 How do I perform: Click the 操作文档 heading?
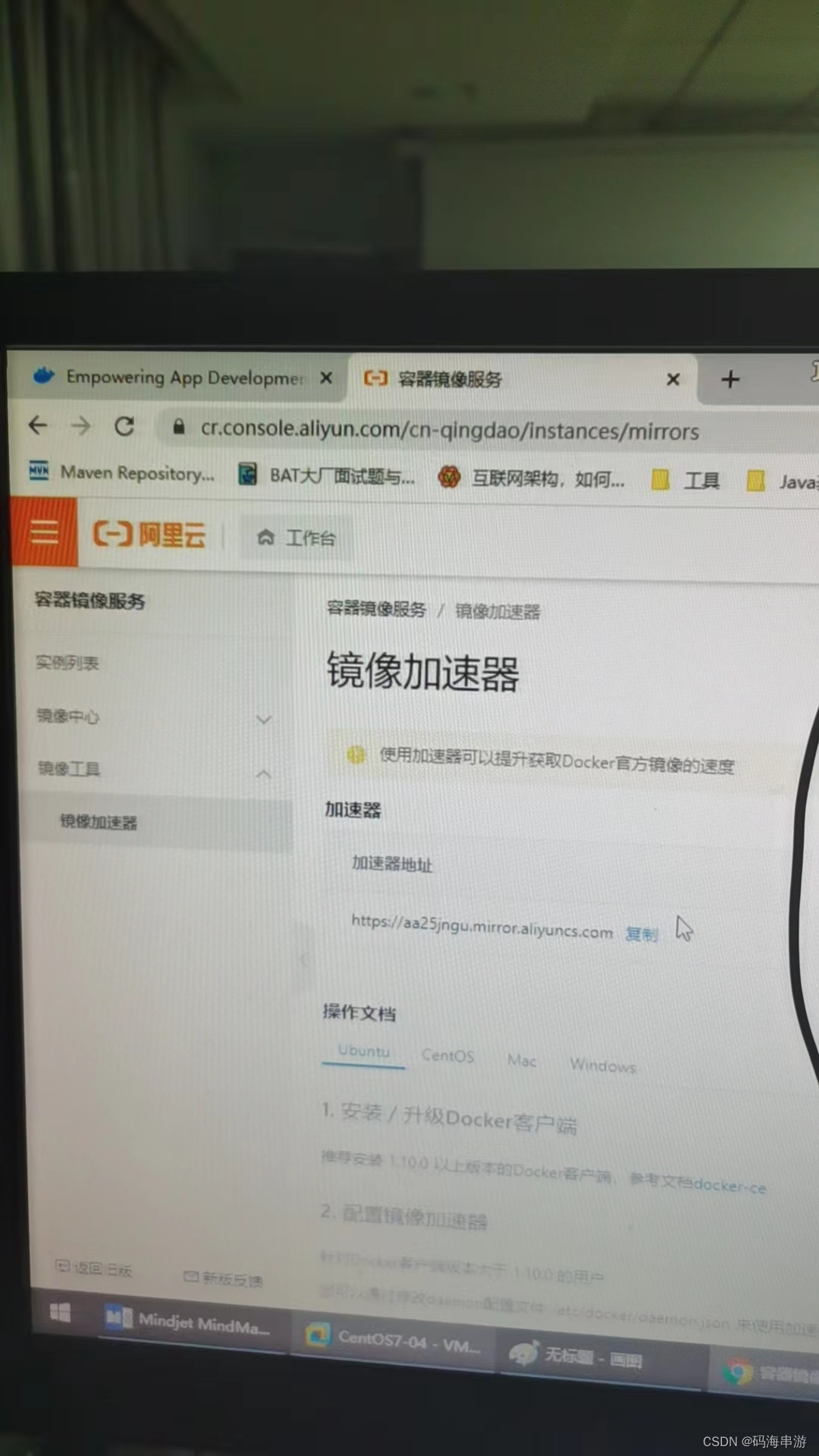click(x=359, y=1012)
